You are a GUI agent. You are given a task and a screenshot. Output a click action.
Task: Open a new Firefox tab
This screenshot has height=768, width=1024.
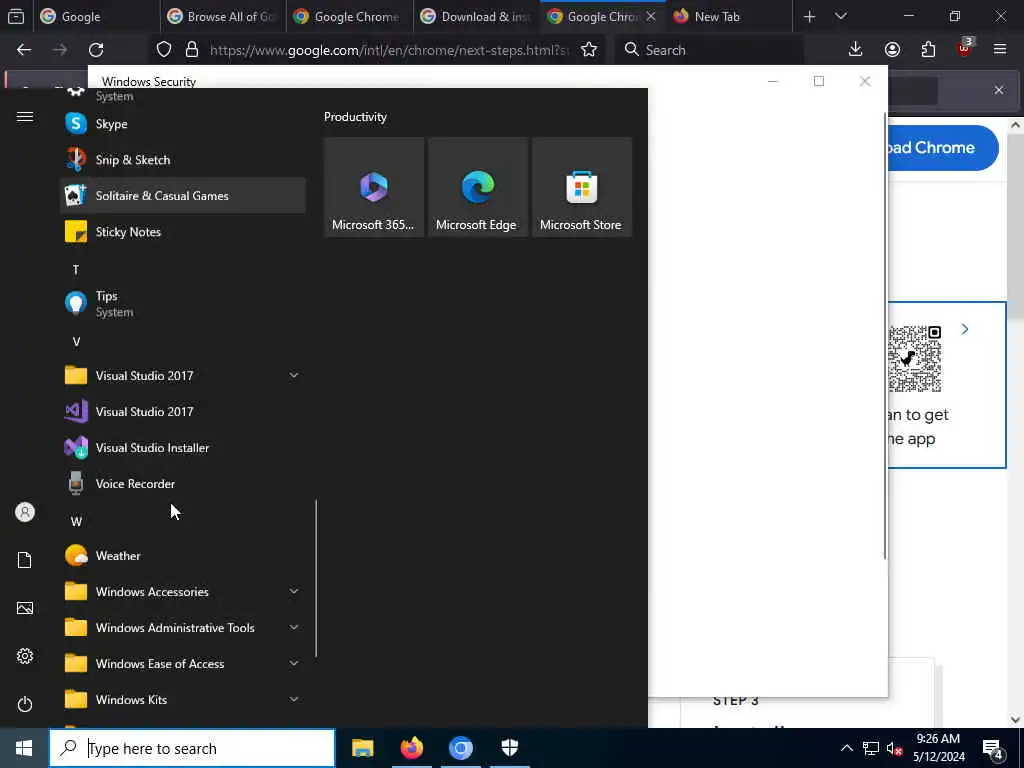[x=810, y=16]
